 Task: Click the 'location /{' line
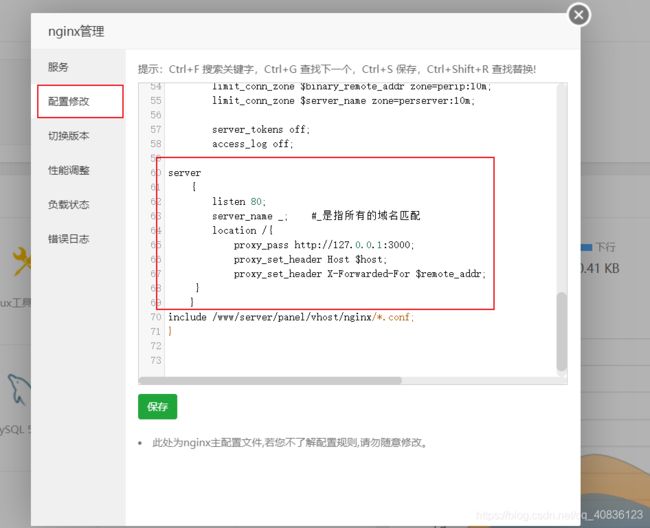click(x=243, y=230)
